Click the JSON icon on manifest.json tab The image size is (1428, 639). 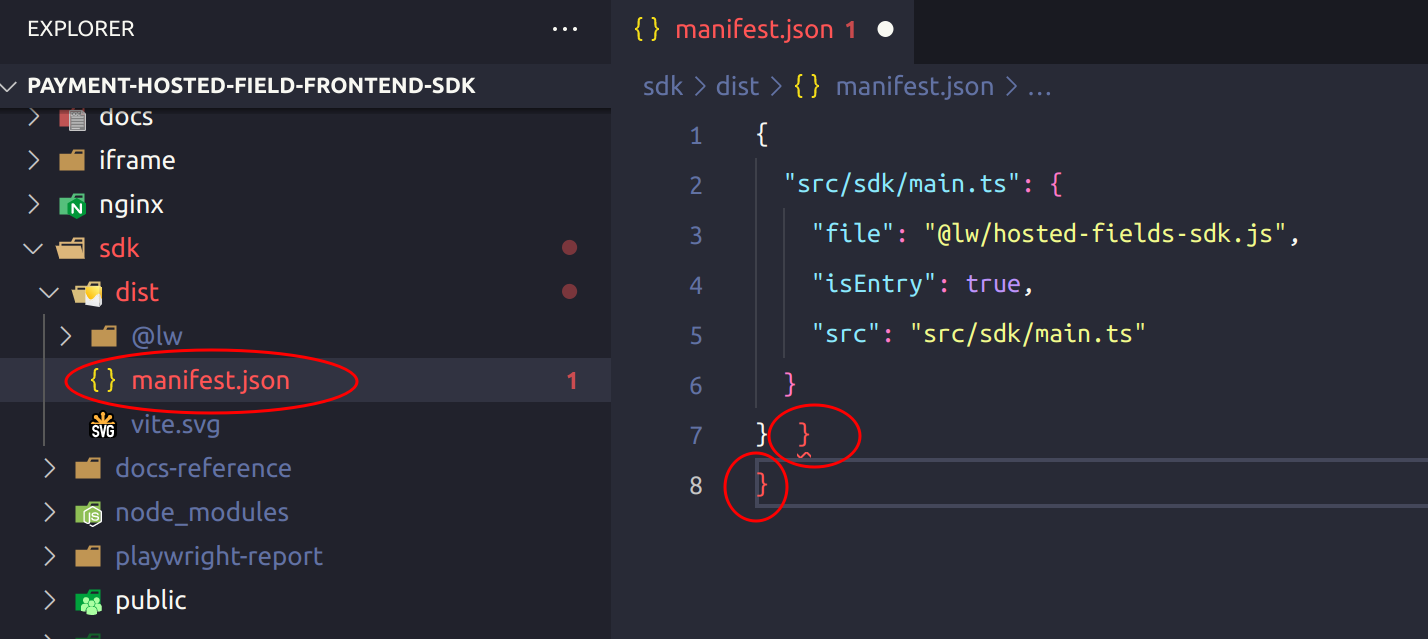click(647, 29)
